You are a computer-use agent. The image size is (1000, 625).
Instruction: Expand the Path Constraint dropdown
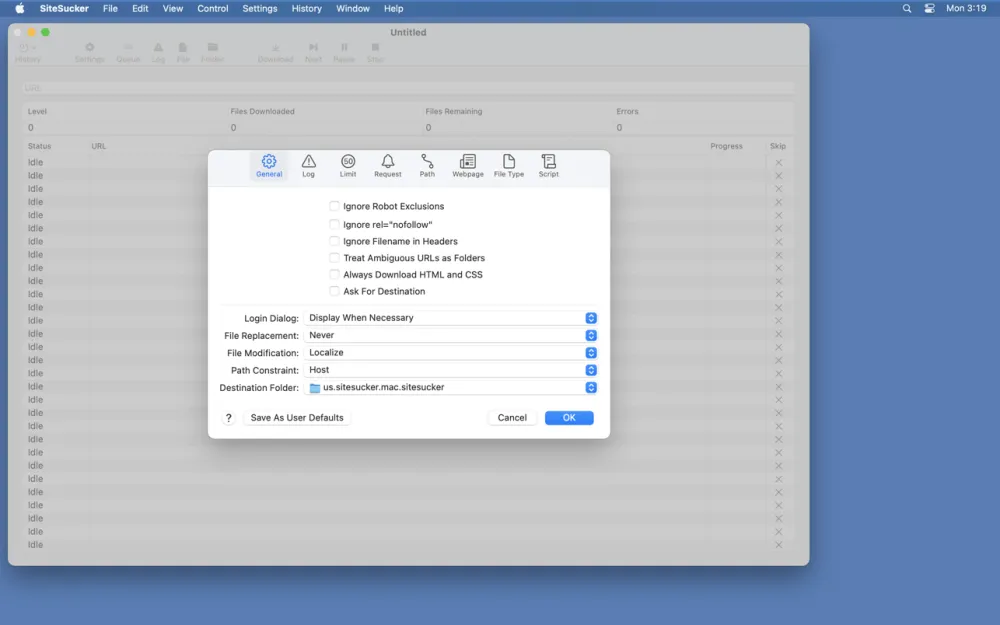tap(591, 370)
